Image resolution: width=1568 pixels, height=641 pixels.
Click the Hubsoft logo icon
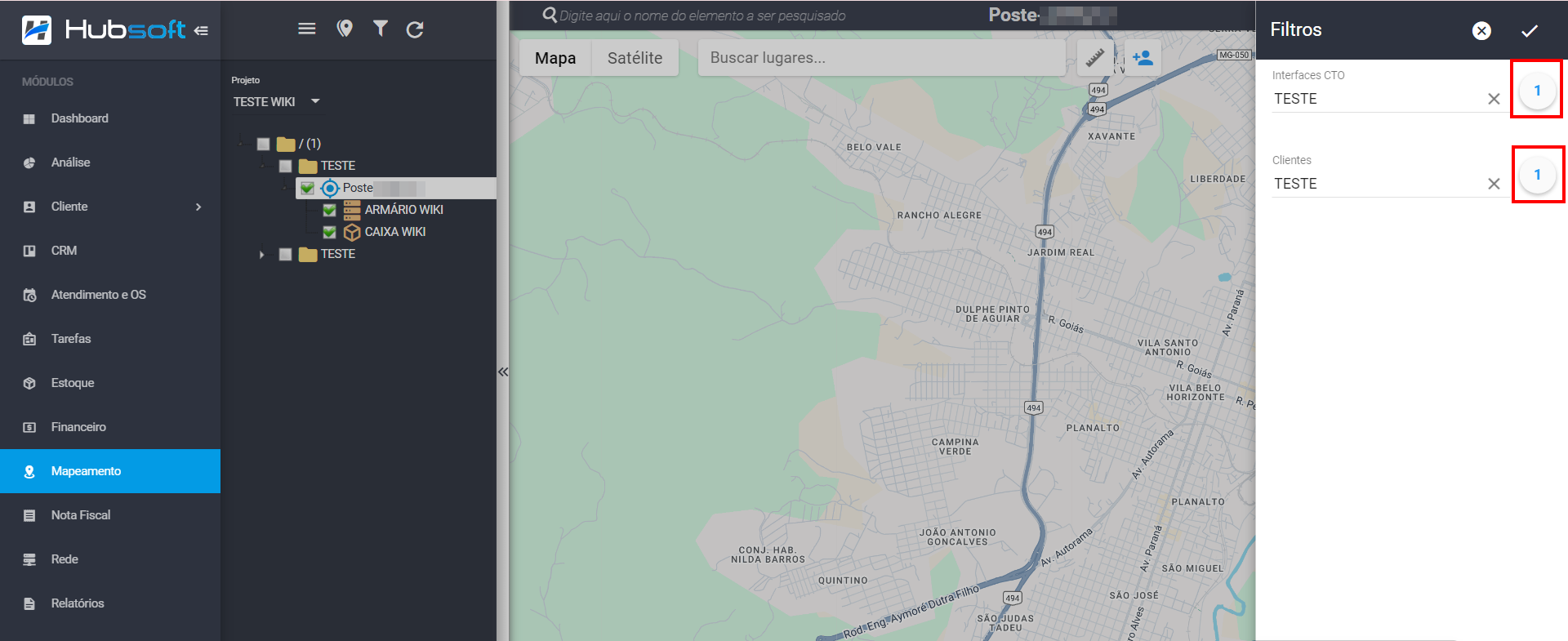[37, 30]
